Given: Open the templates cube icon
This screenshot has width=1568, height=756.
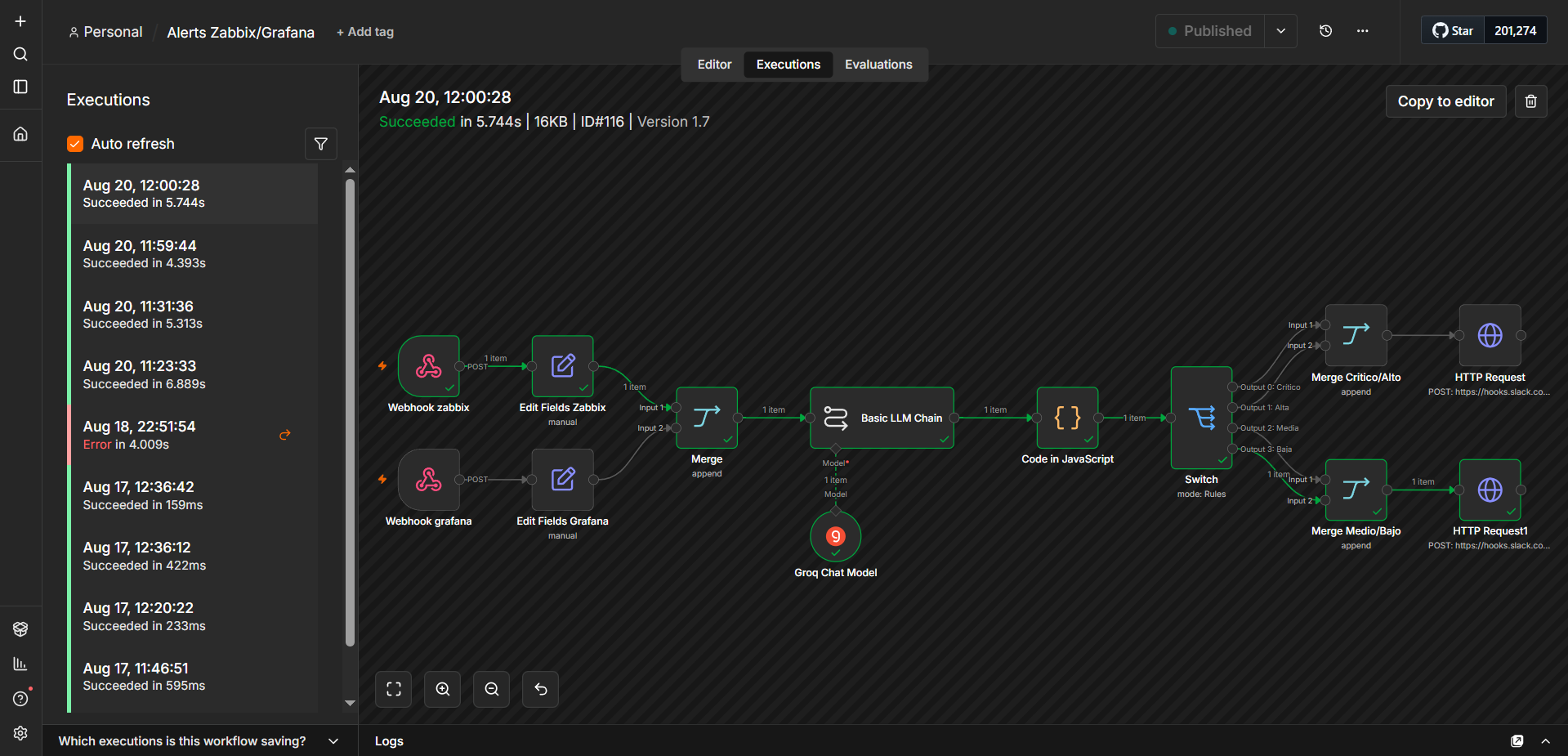Looking at the screenshot, I should [20, 629].
